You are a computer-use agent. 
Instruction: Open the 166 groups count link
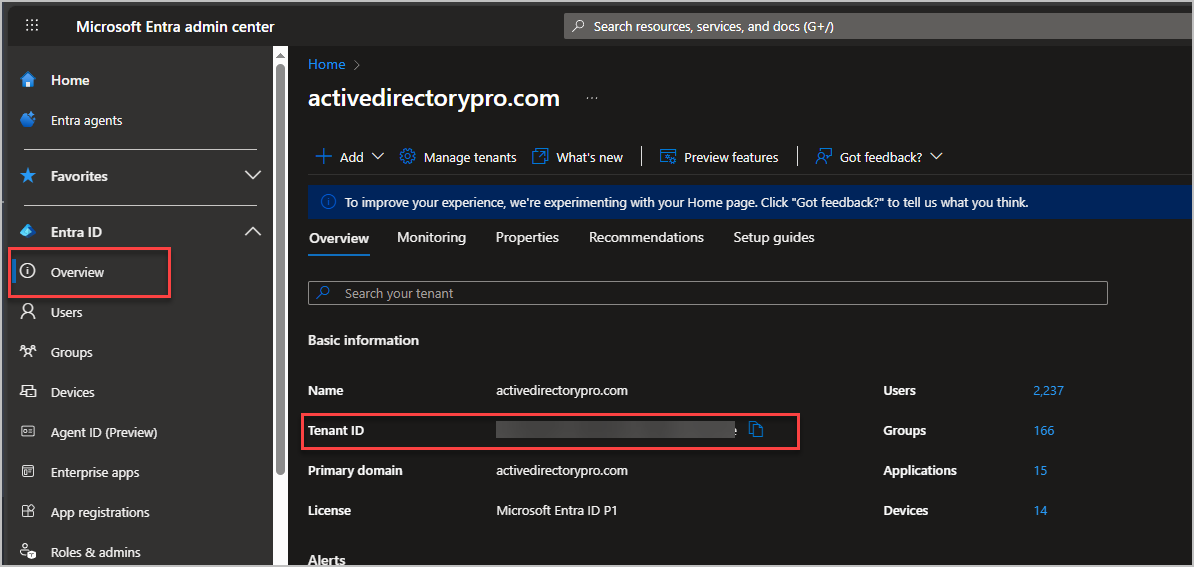1044,431
